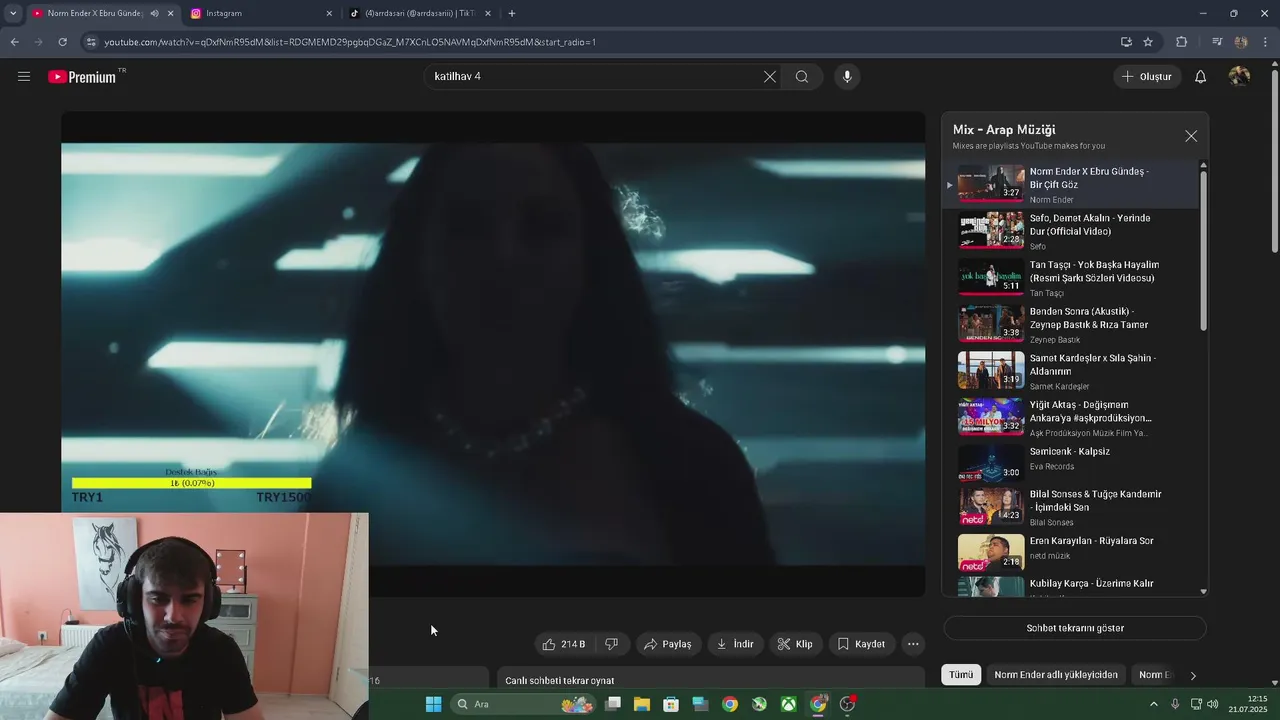Open Samet Kardeşler x Sıla Şahin - Aldanırım
Screen dimensions: 1280x720
point(1092,364)
